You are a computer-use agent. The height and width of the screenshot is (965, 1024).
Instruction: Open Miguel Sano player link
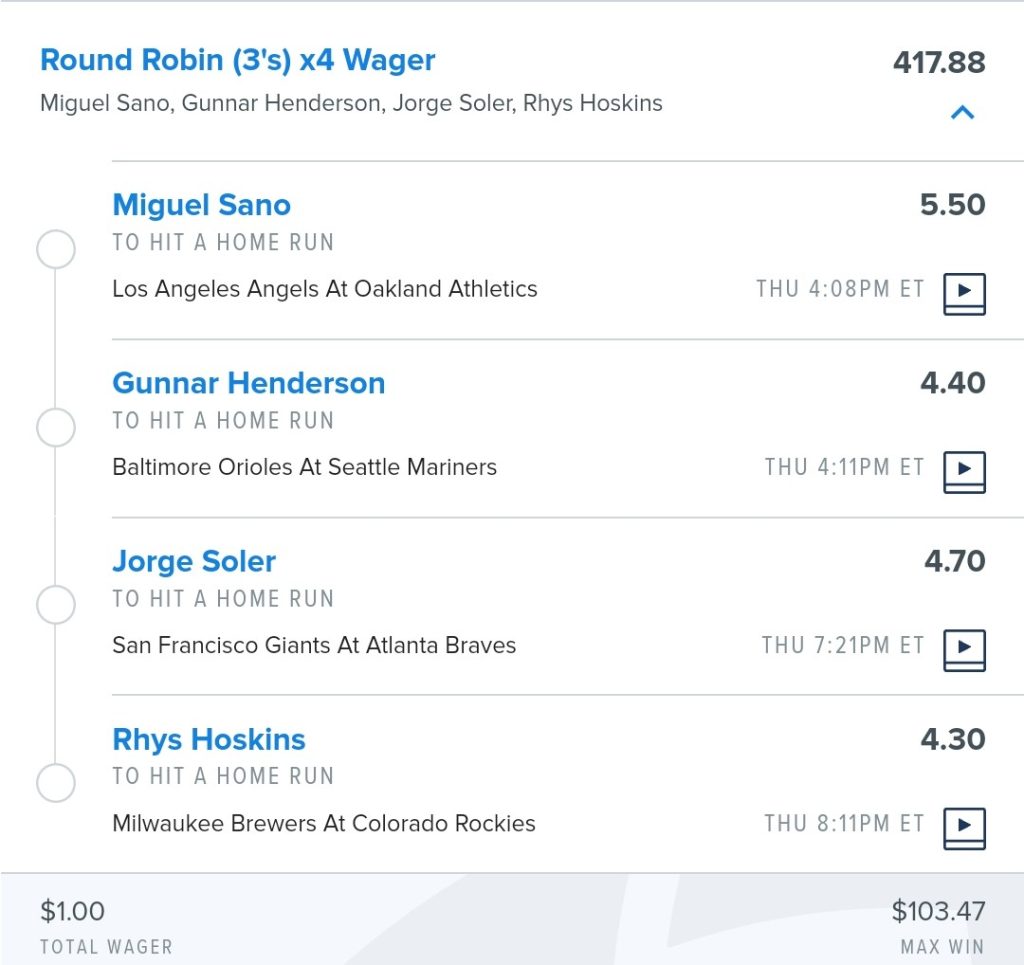201,204
